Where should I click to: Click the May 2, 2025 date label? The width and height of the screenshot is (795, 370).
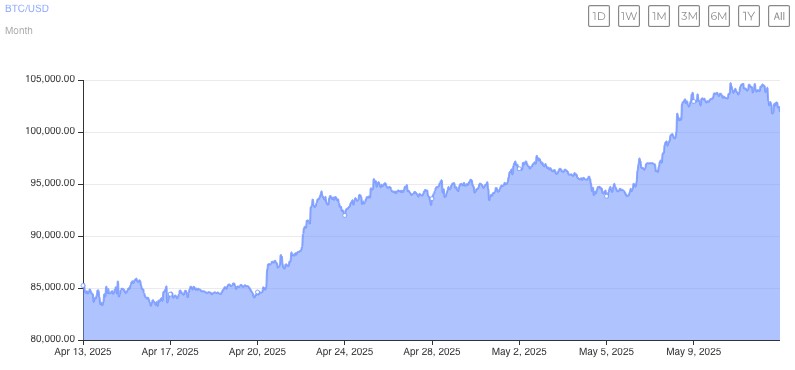click(519, 351)
